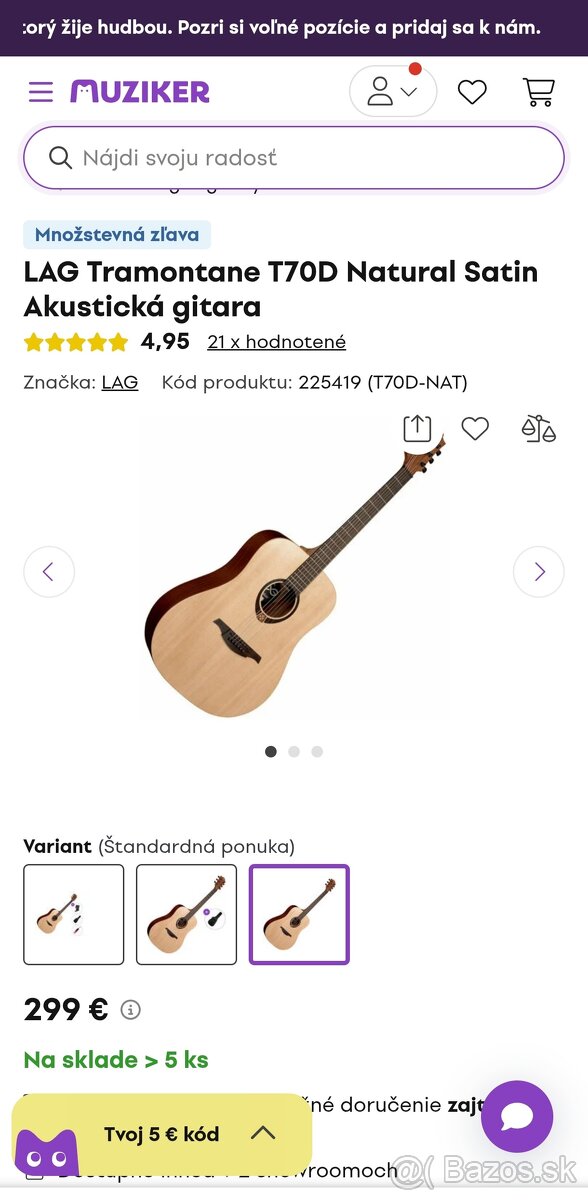Open the wishlist via header heart icon

pyautogui.click(x=472, y=91)
